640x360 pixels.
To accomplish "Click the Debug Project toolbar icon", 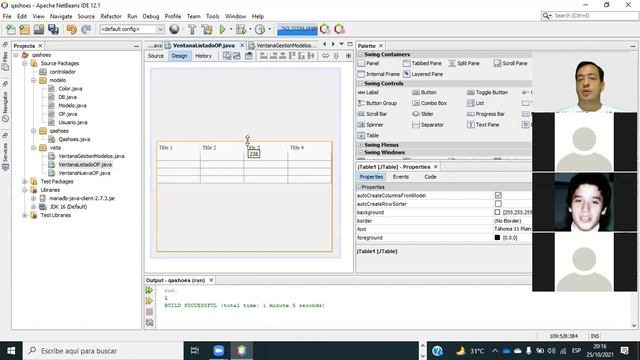I will coord(240,29).
